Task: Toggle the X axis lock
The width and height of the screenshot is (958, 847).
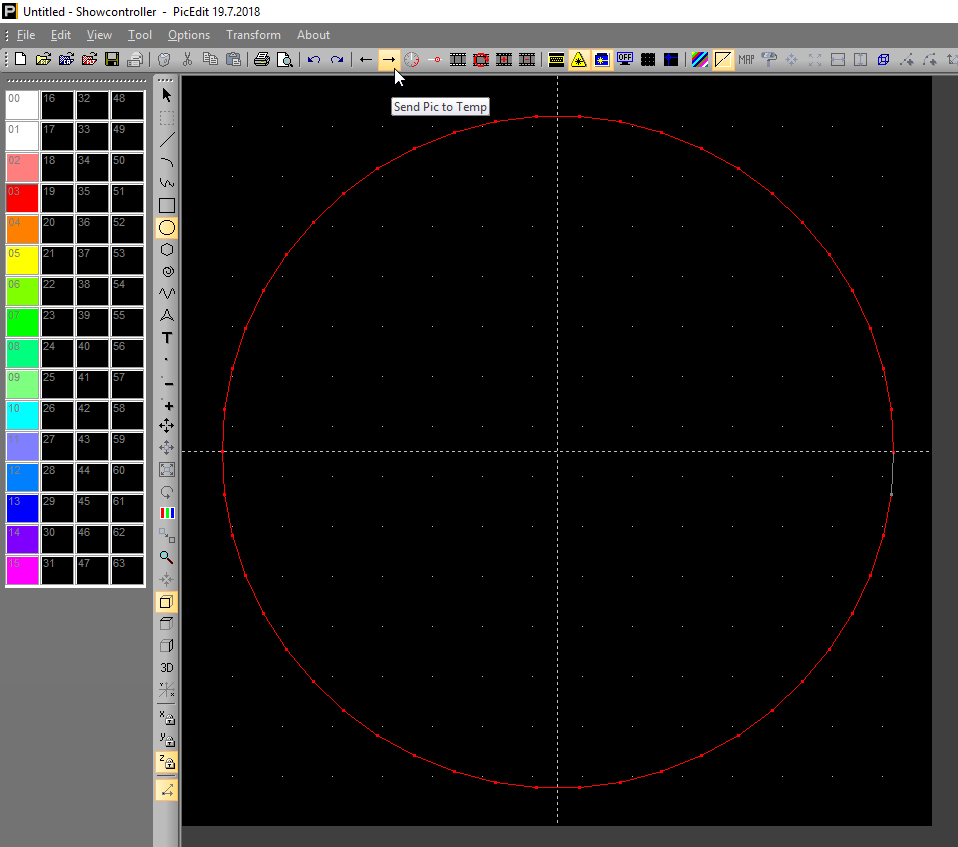Action: click(167, 716)
